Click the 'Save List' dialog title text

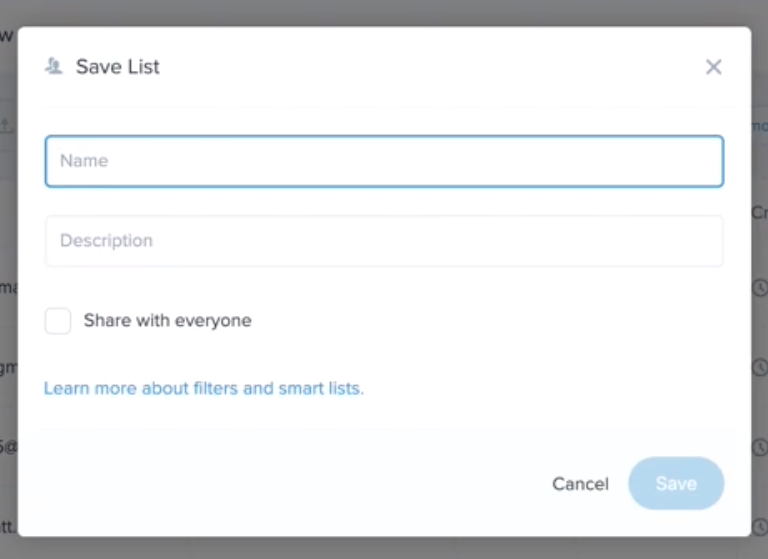pyautogui.click(x=118, y=67)
